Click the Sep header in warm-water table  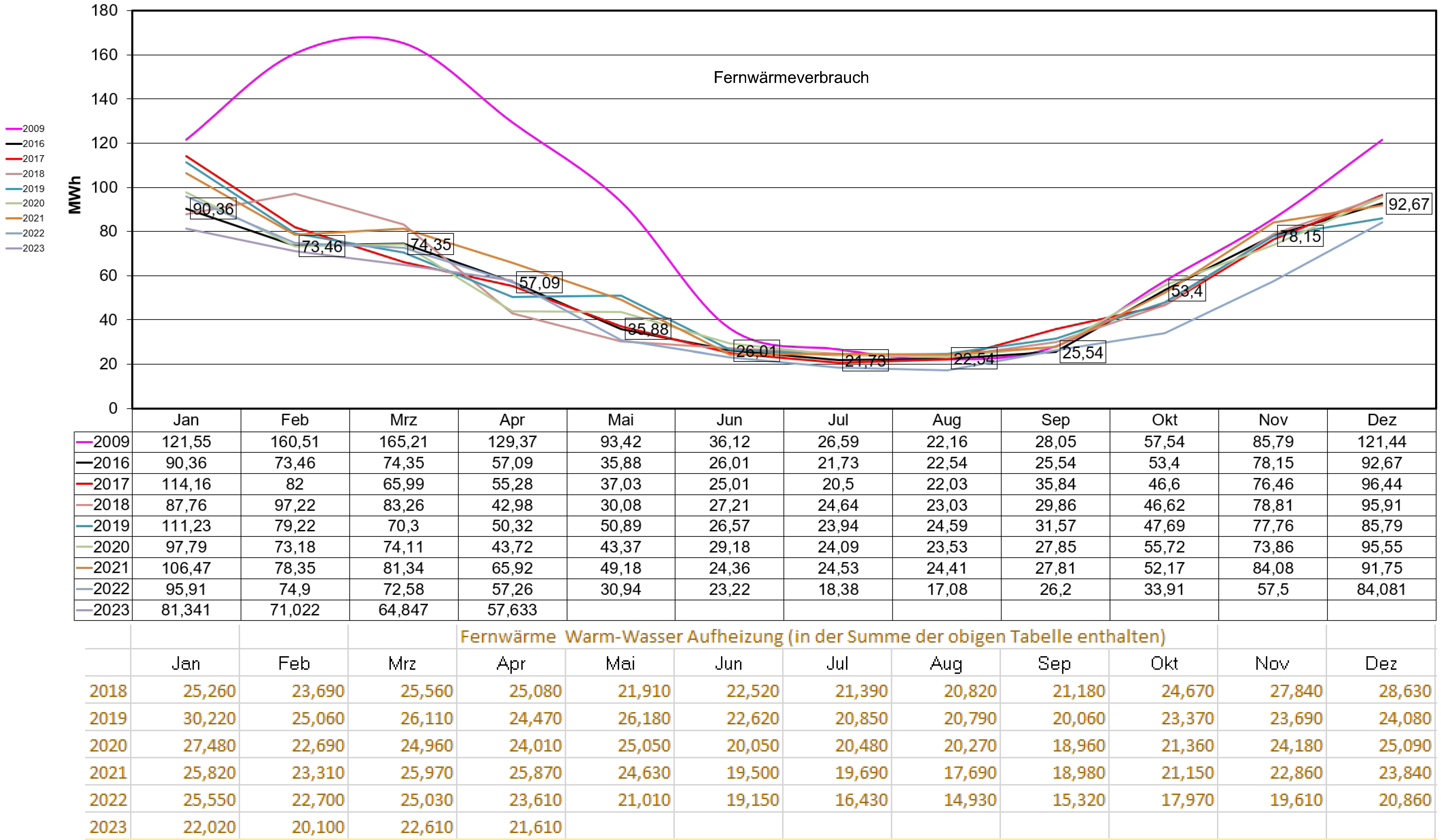[x=1054, y=664]
